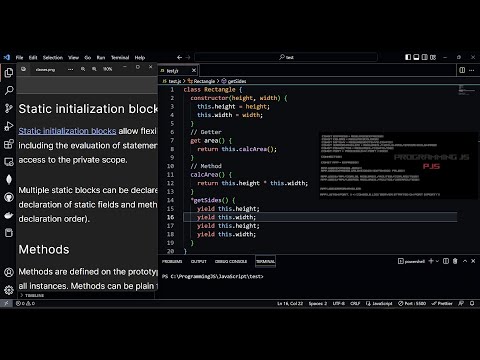This screenshot has height=360, width=480.
Task: Open terminal launch profile dropdown arrow
Action: click(x=437, y=261)
